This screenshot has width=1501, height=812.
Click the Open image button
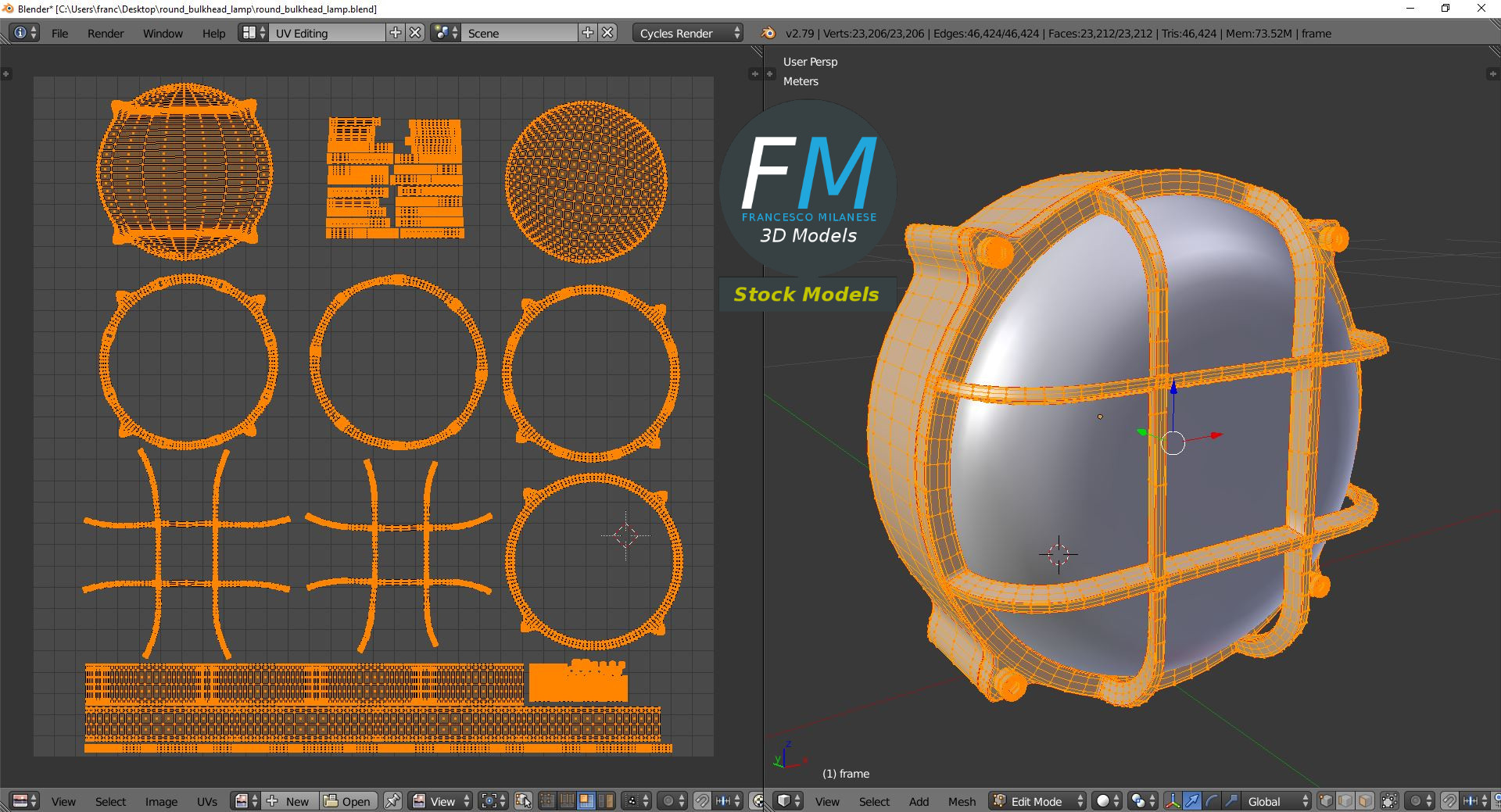click(349, 801)
